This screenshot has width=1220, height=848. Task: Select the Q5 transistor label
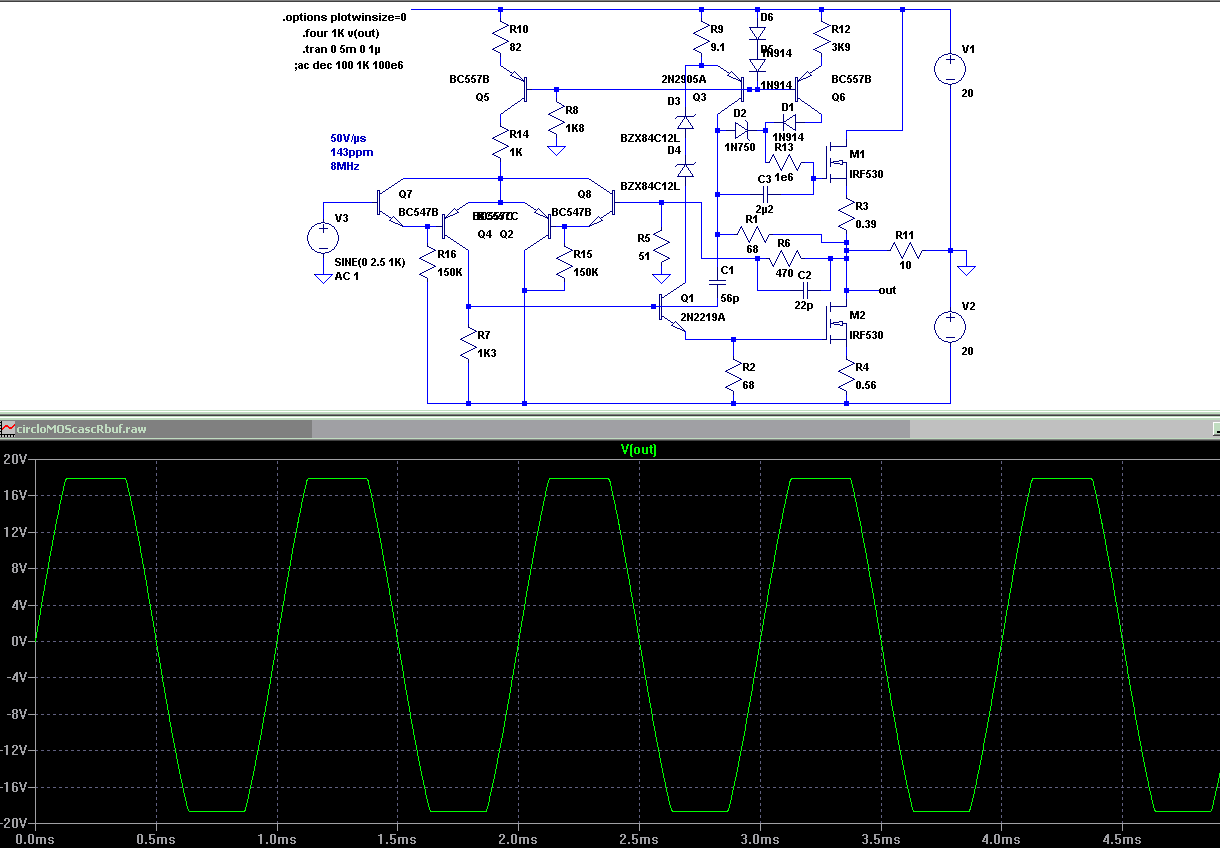click(x=482, y=98)
